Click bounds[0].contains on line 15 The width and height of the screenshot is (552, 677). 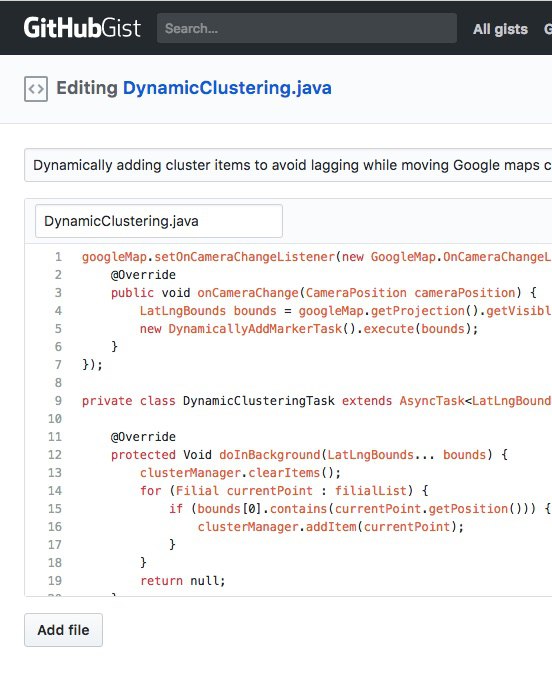tap(262, 509)
